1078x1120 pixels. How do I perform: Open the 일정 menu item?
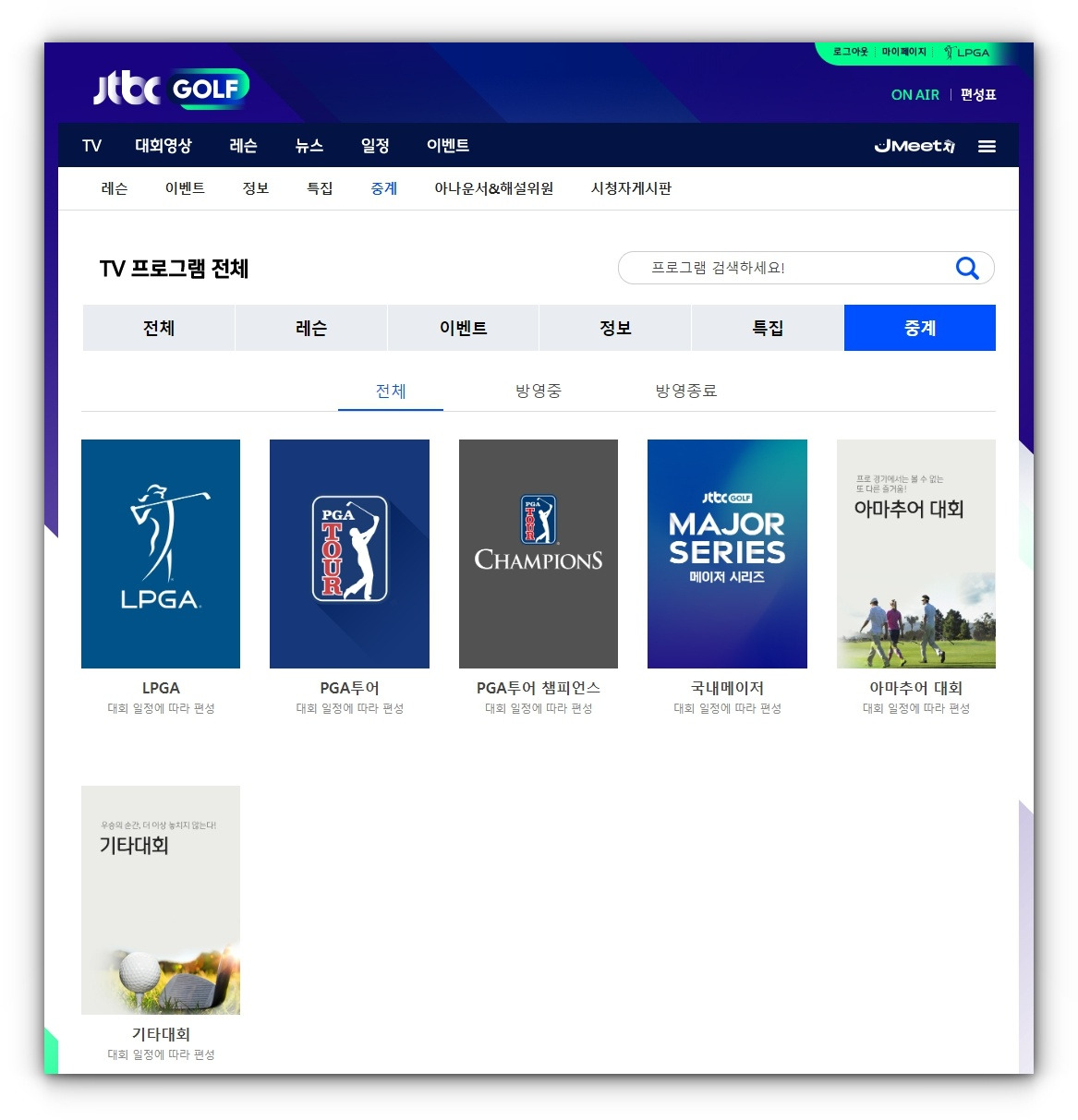374,145
